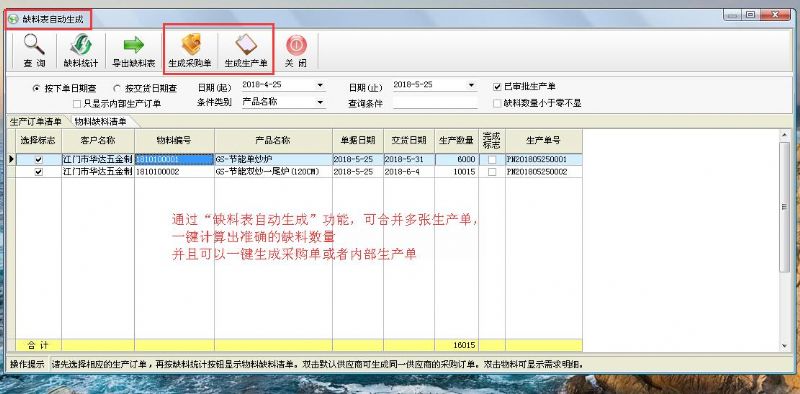Click product cell GS-节能双炒一尾炉(120CM)

point(273,173)
